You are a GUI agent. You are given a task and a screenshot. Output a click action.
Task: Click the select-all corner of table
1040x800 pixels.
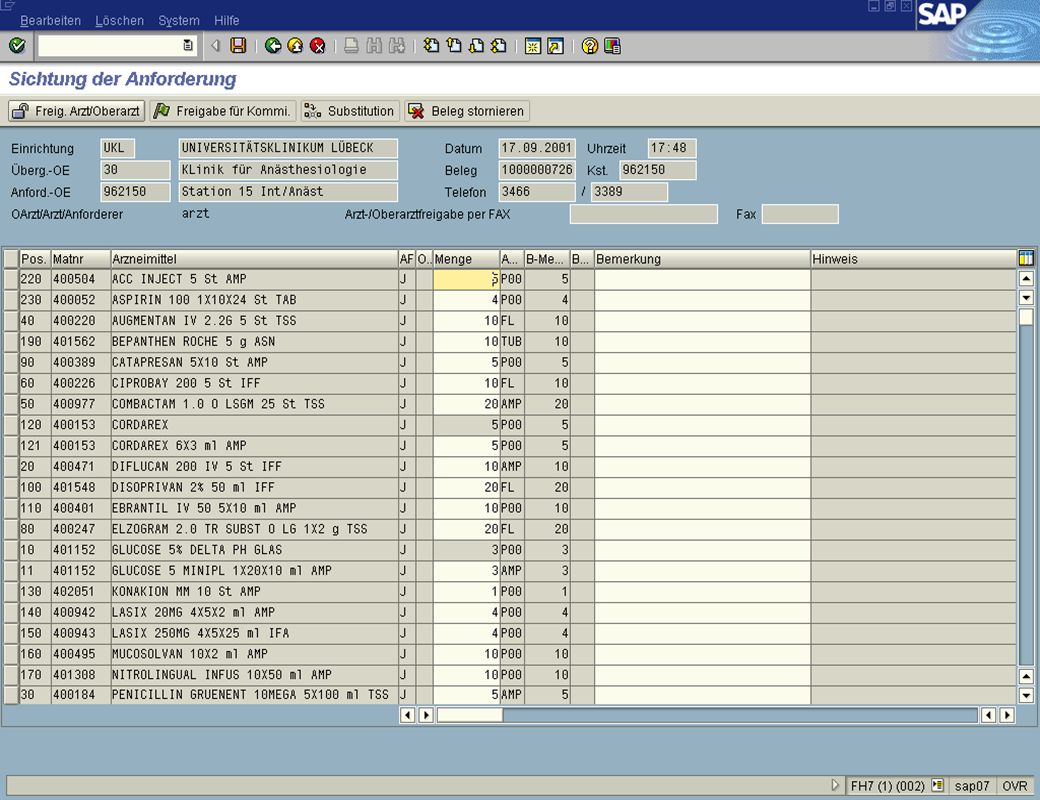11,259
